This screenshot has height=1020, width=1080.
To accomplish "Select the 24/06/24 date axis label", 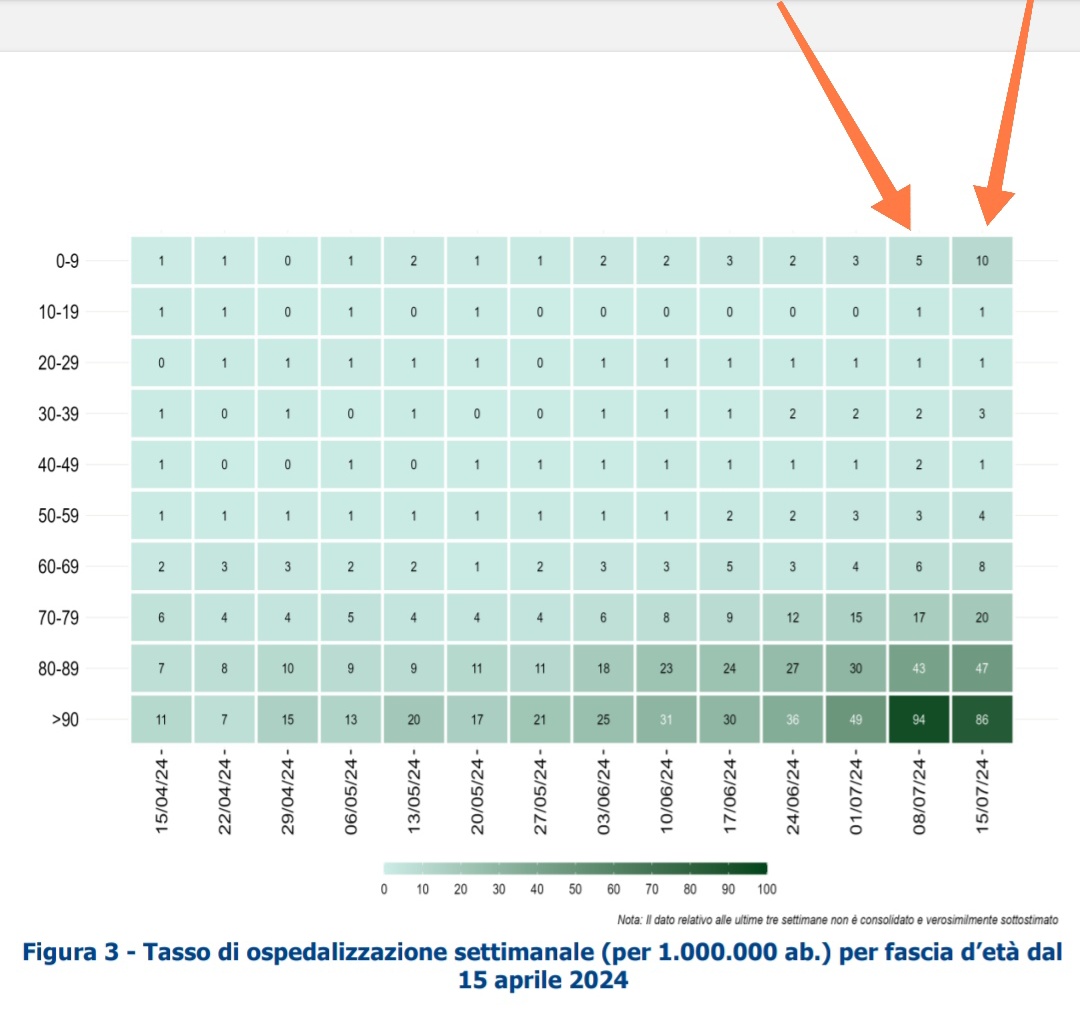I will coord(793,797).
